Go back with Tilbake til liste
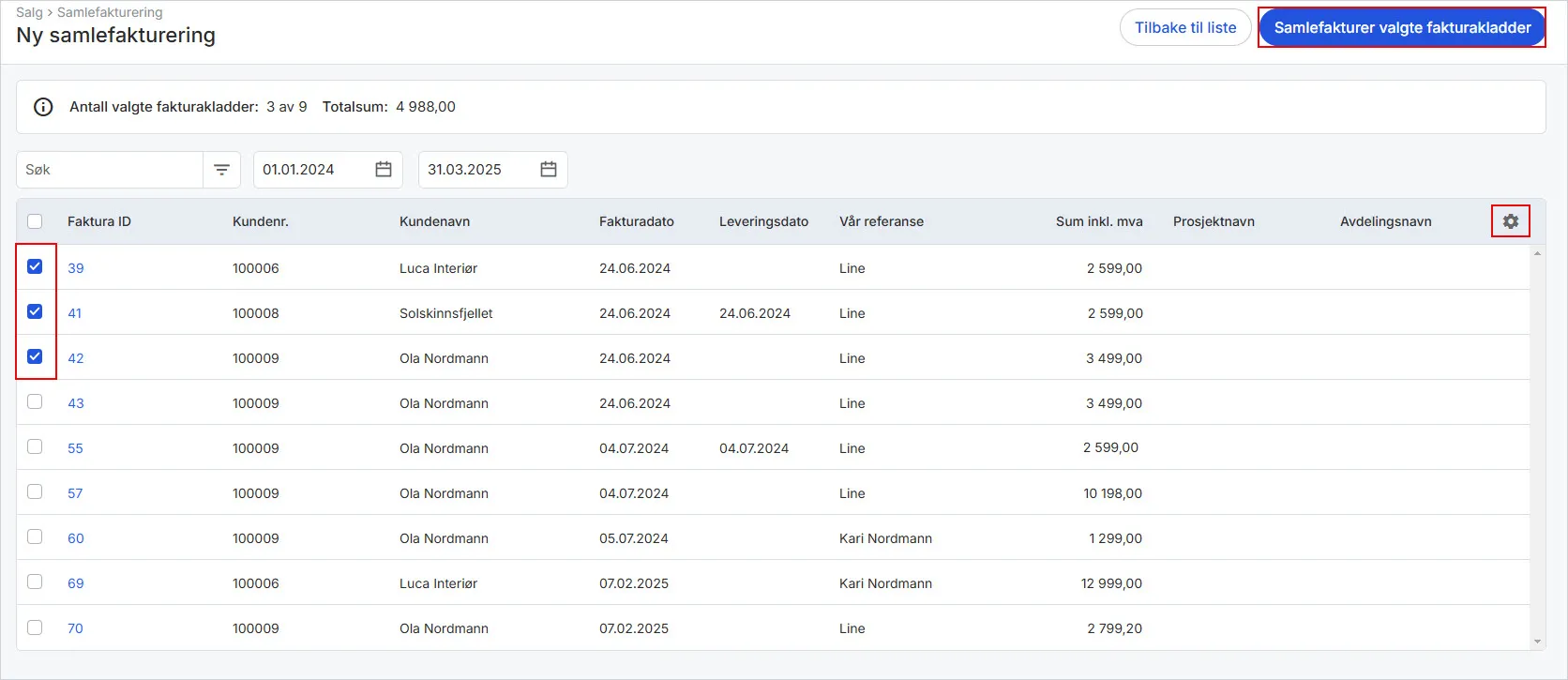Image resolution: width=1568 pixels, height=680 pixels. click(1184, 28)
